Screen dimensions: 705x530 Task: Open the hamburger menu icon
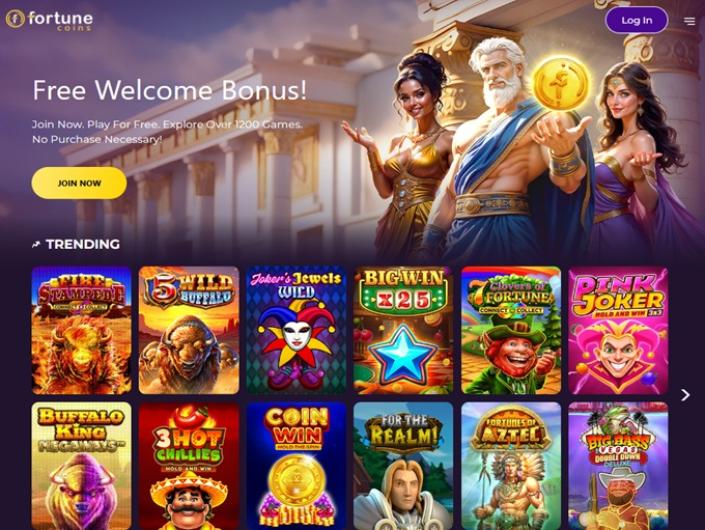[689, 21]
